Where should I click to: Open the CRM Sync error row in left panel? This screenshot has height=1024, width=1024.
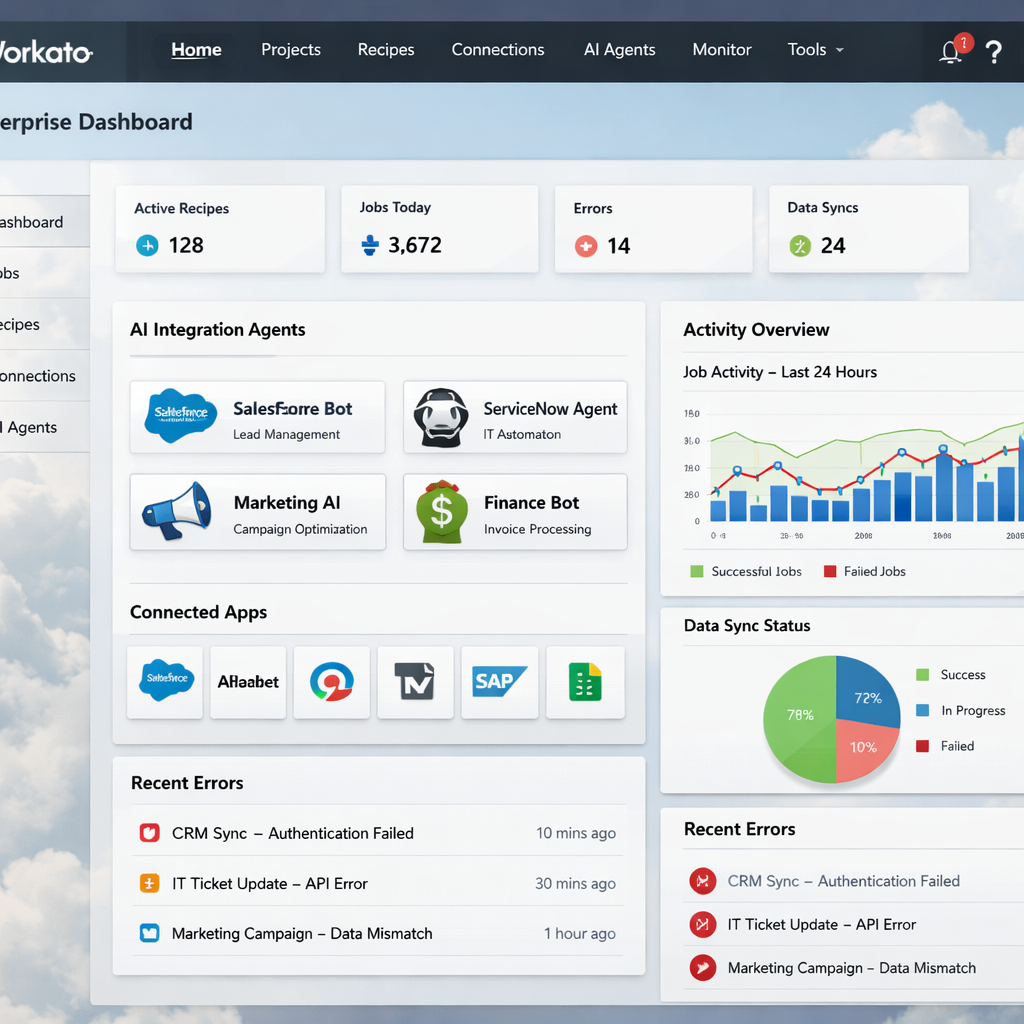coord(377,833)
